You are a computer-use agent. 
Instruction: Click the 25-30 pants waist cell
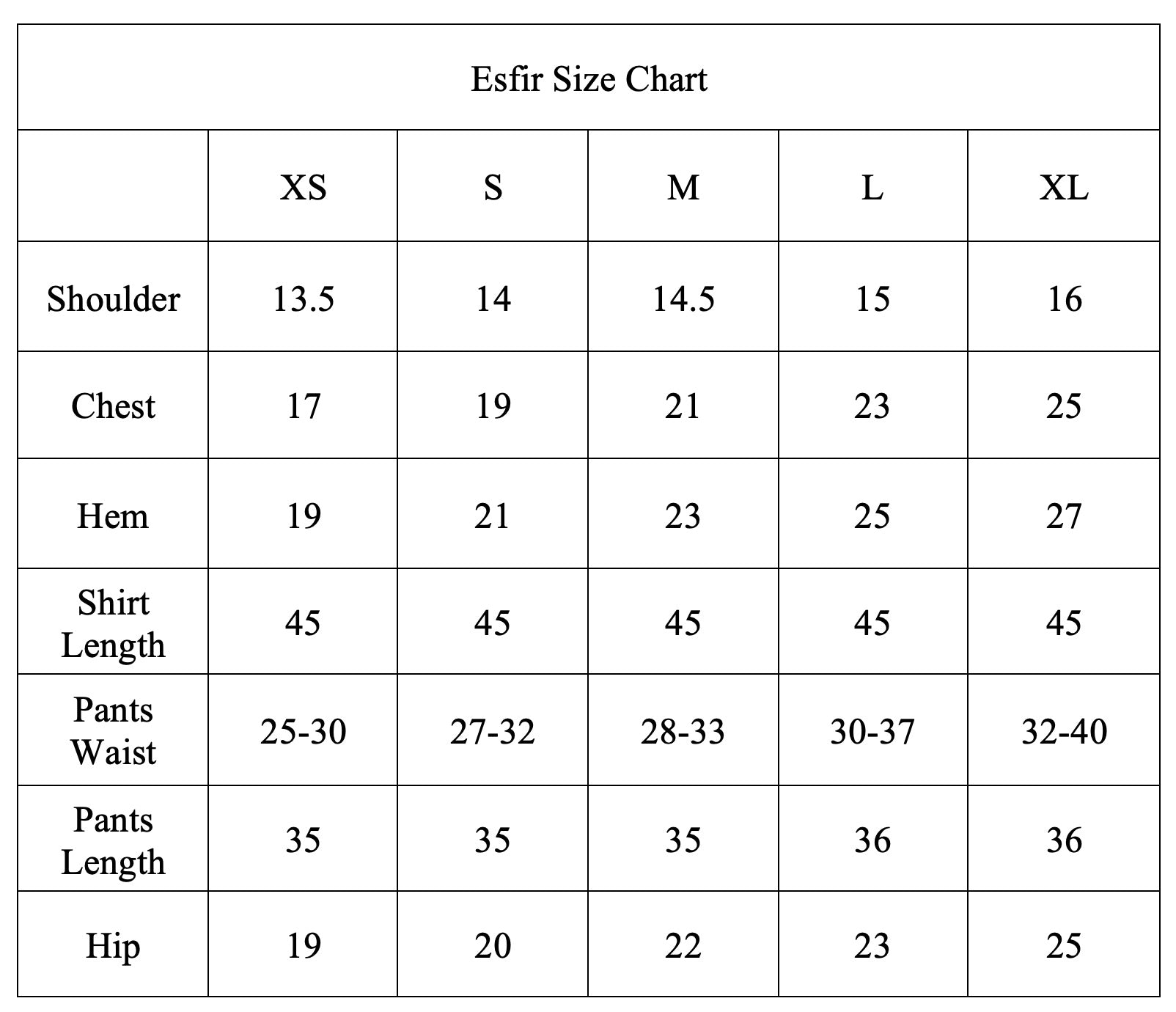coord(303,731)
